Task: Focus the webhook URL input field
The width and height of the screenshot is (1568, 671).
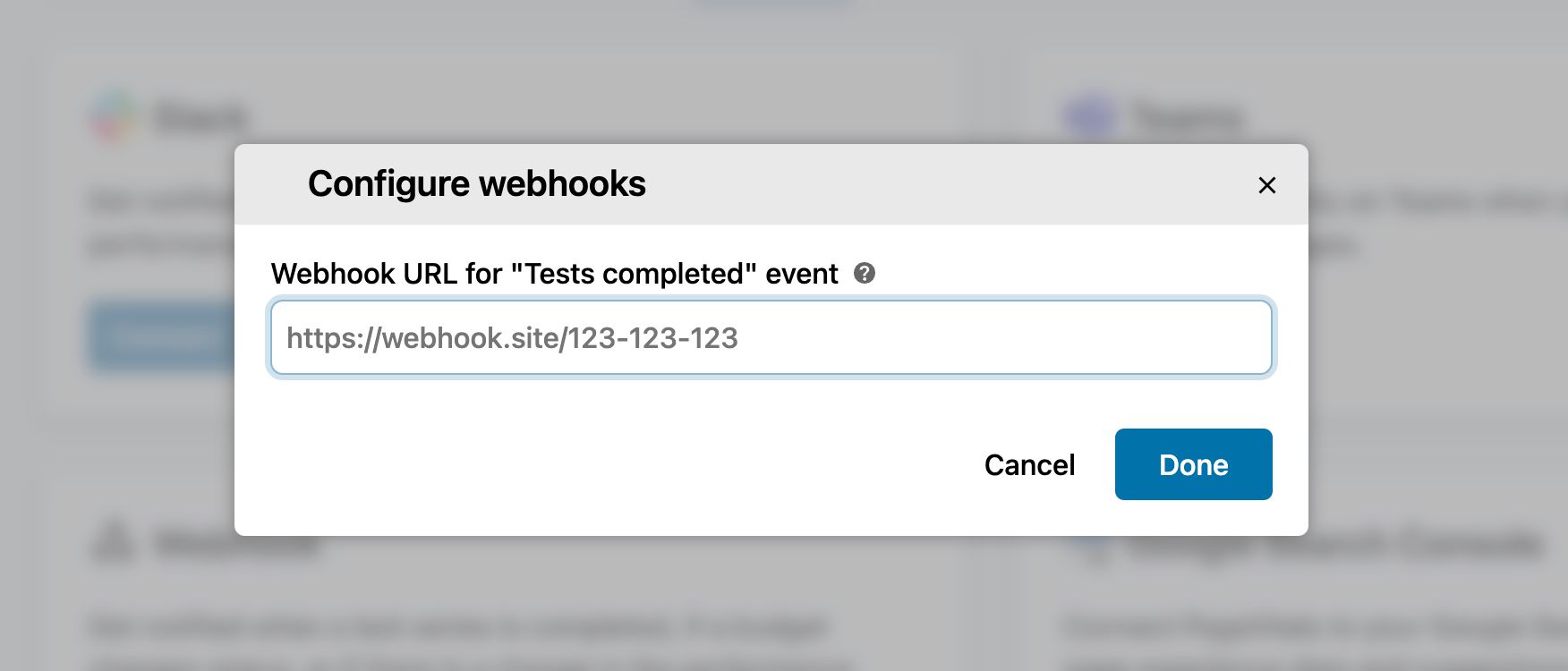Action: 770,337
